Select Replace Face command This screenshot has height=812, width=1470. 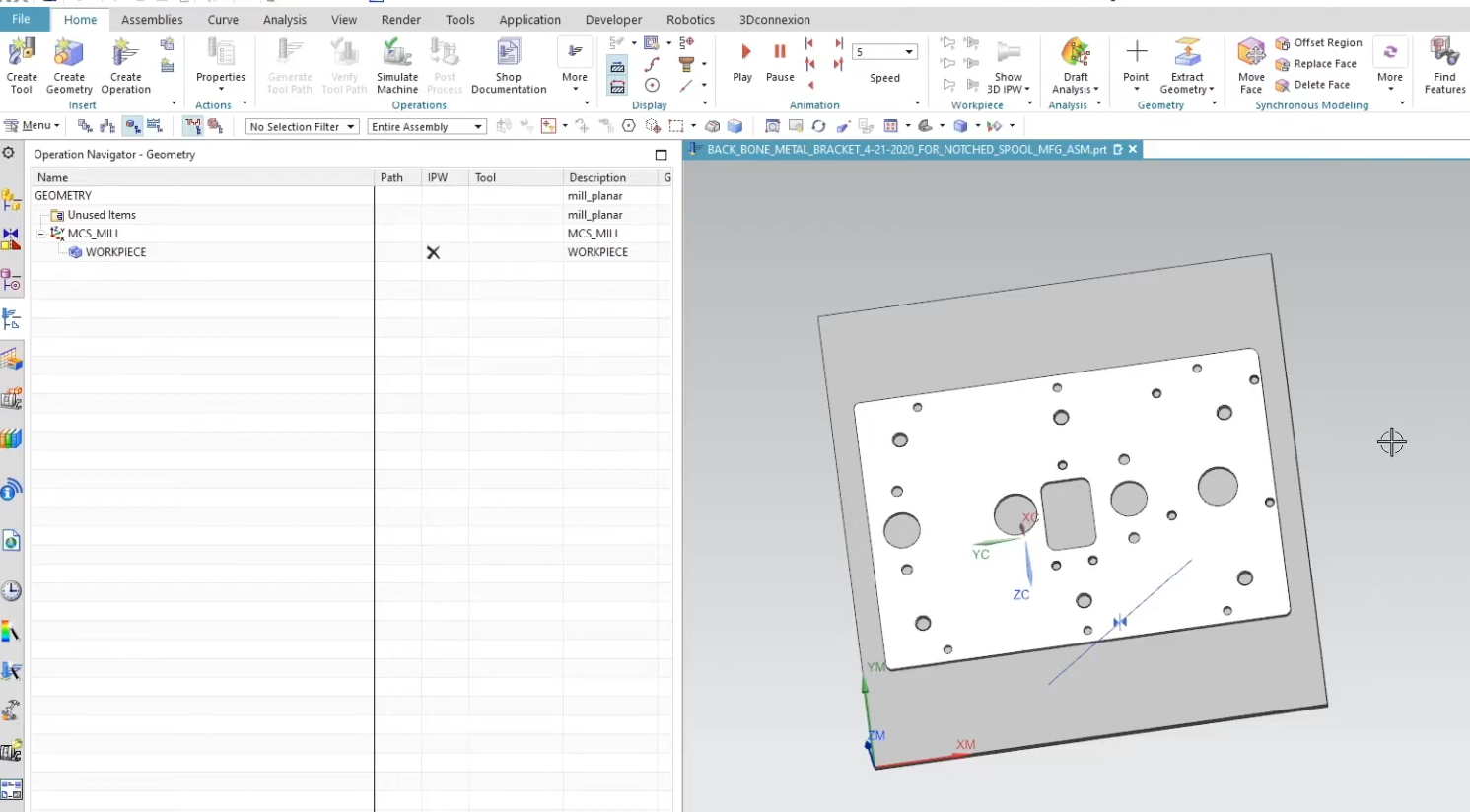(x=1316, y=64)
